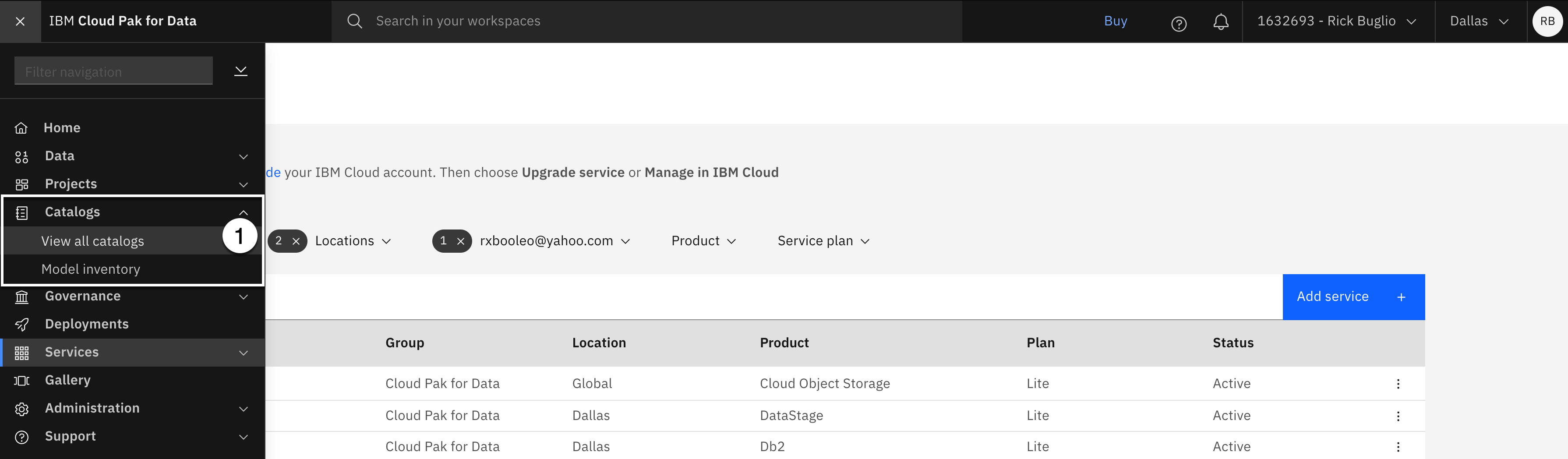
Task: Click the Gallery icon in sidebar
Action: (21, 381)
